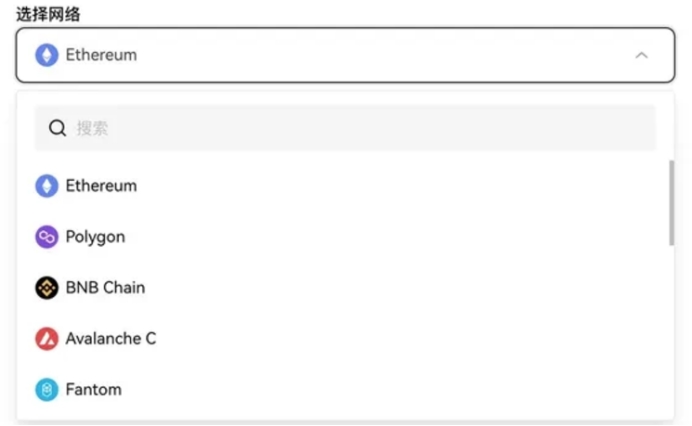Click the purple Polygon logo icon

(47, 237)
